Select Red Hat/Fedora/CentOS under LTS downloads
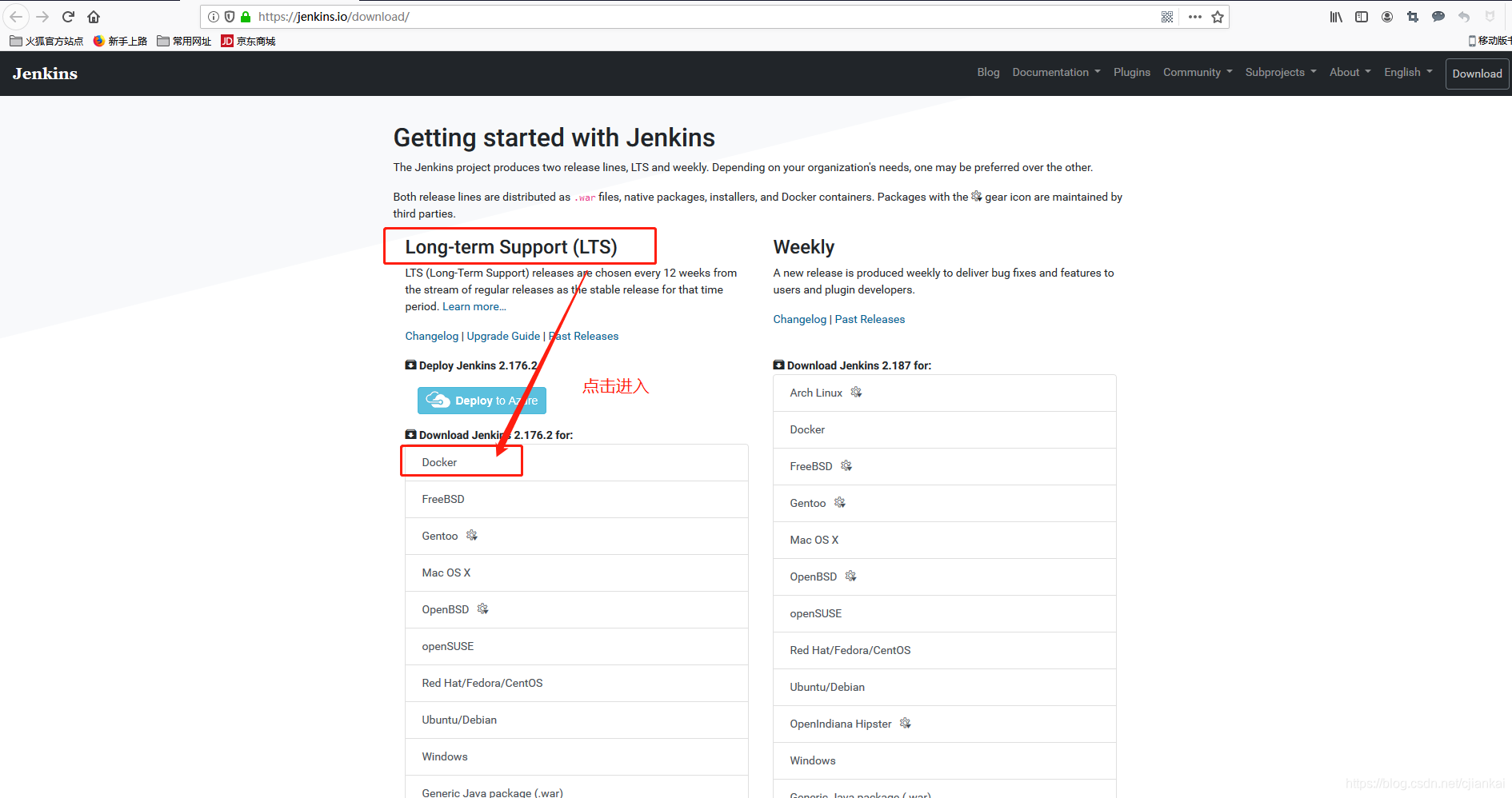 (577, 683)
